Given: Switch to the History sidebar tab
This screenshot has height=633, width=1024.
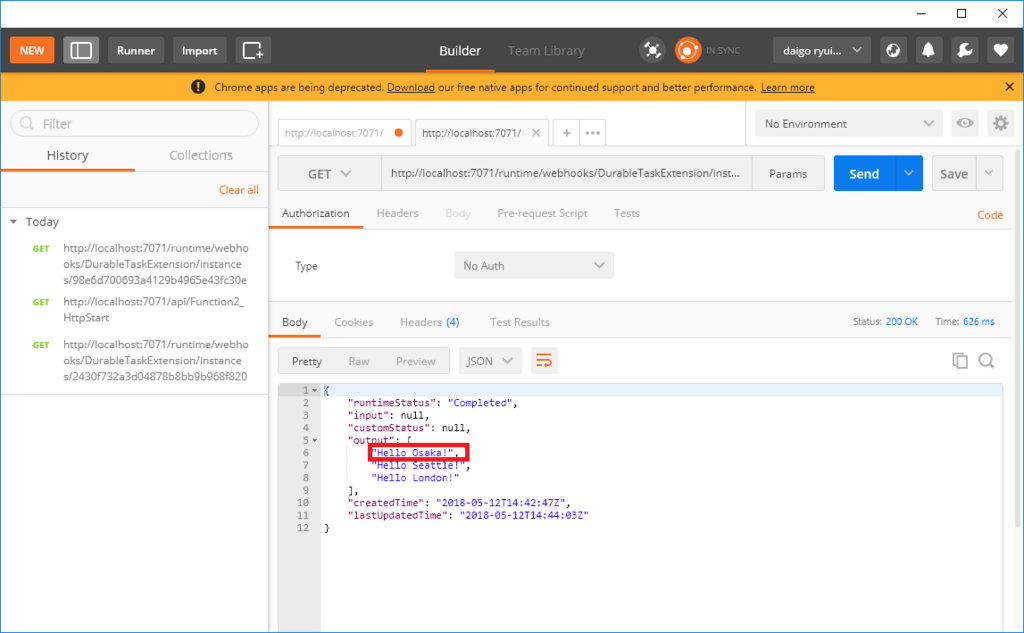Looking at the screenshot, I should click(67, 155).
